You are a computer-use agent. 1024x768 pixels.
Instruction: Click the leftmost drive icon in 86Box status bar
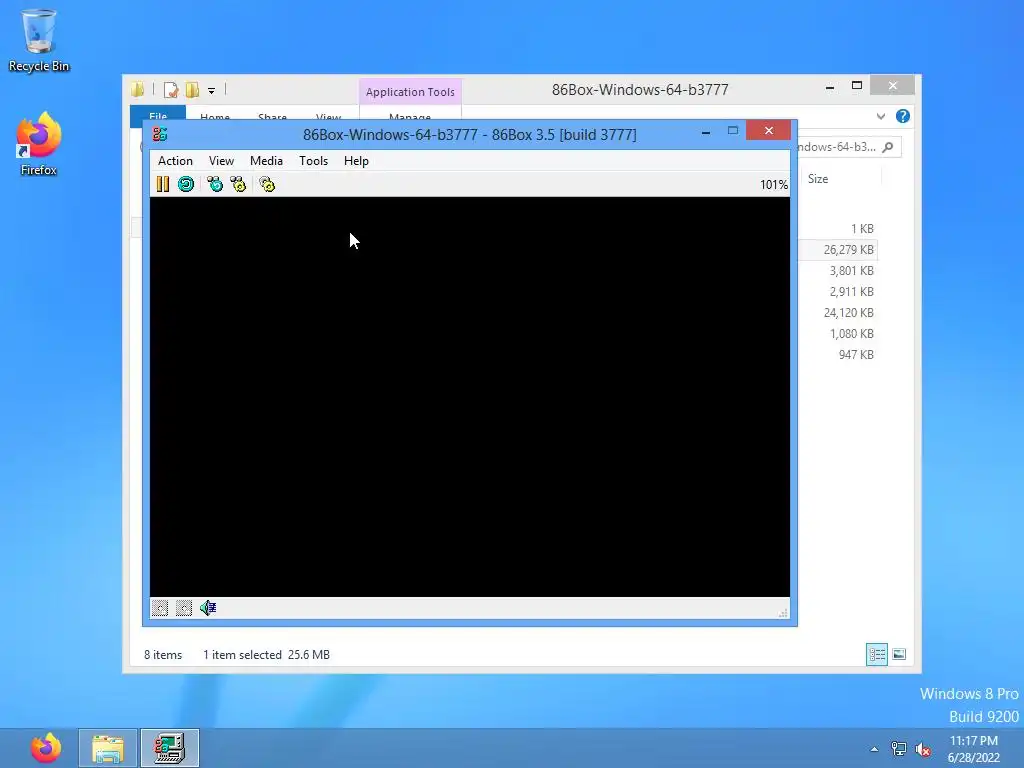point(160,608)
